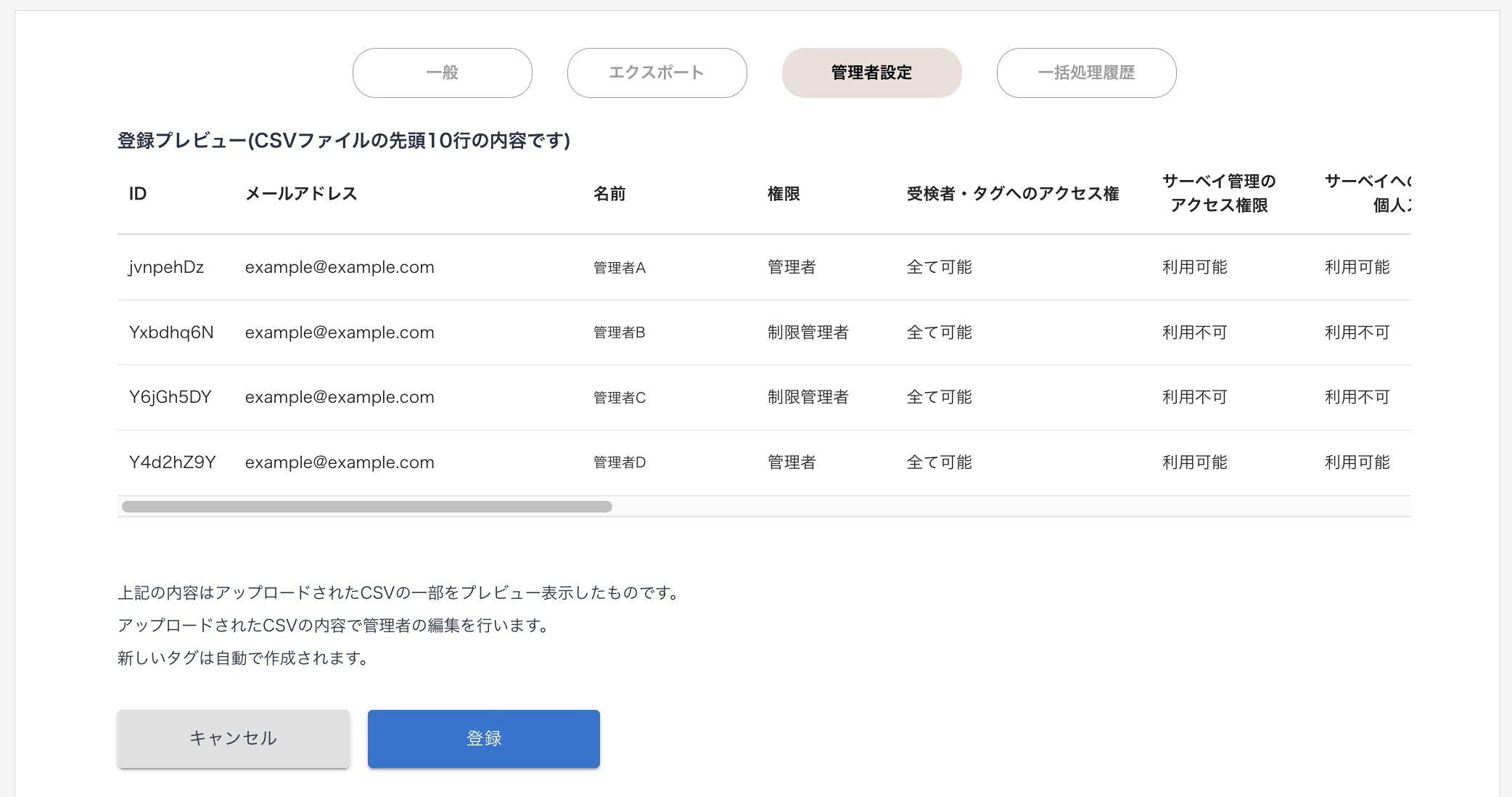
Task: Click the 受検者・タグへのアクセス権 column header
Action: 1012,194
